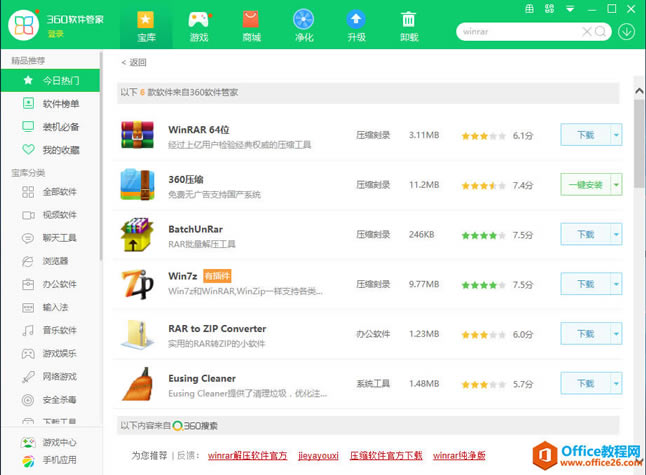Open the 压缩软件官方下载 link
Viewport: 646px width, 475px height.
(386, 456)
